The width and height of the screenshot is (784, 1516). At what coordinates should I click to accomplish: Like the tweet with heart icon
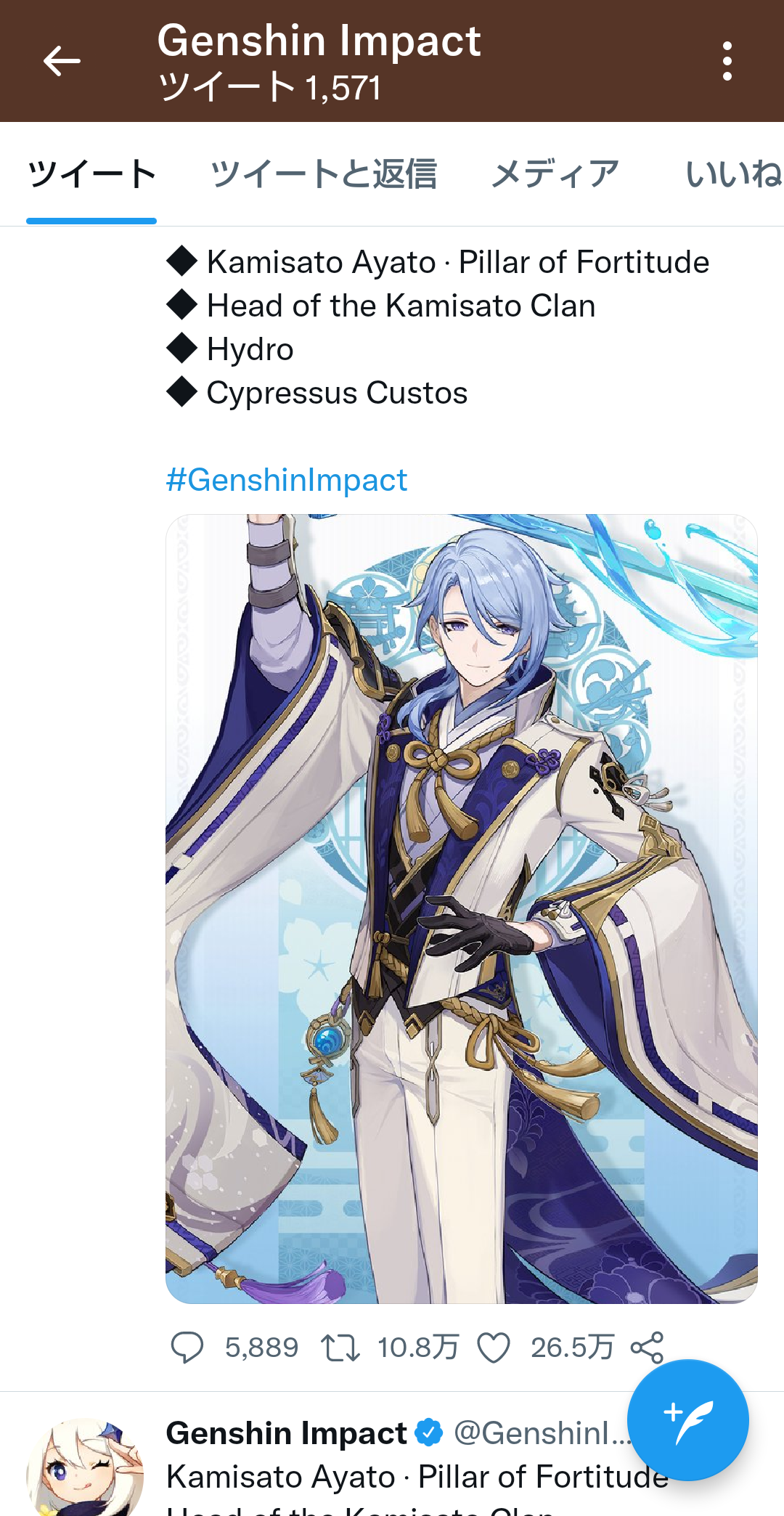494,1348
